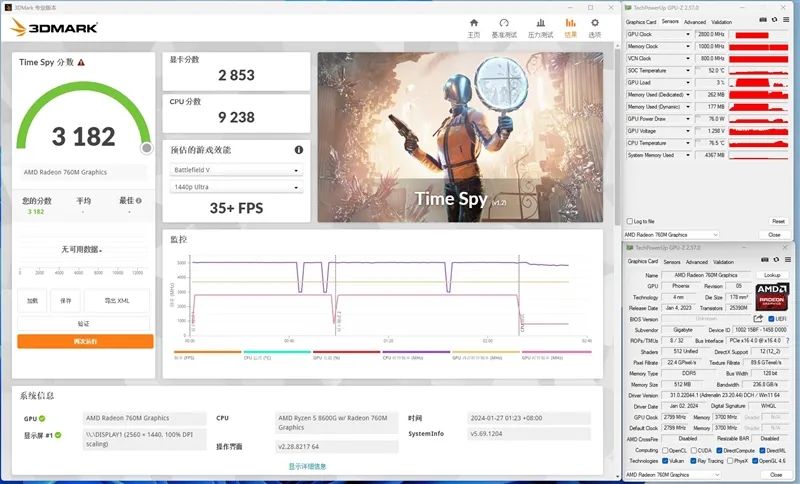Click the info icon beside estimated game performance
Screen dimensions: 800x484
coord(298,150)
